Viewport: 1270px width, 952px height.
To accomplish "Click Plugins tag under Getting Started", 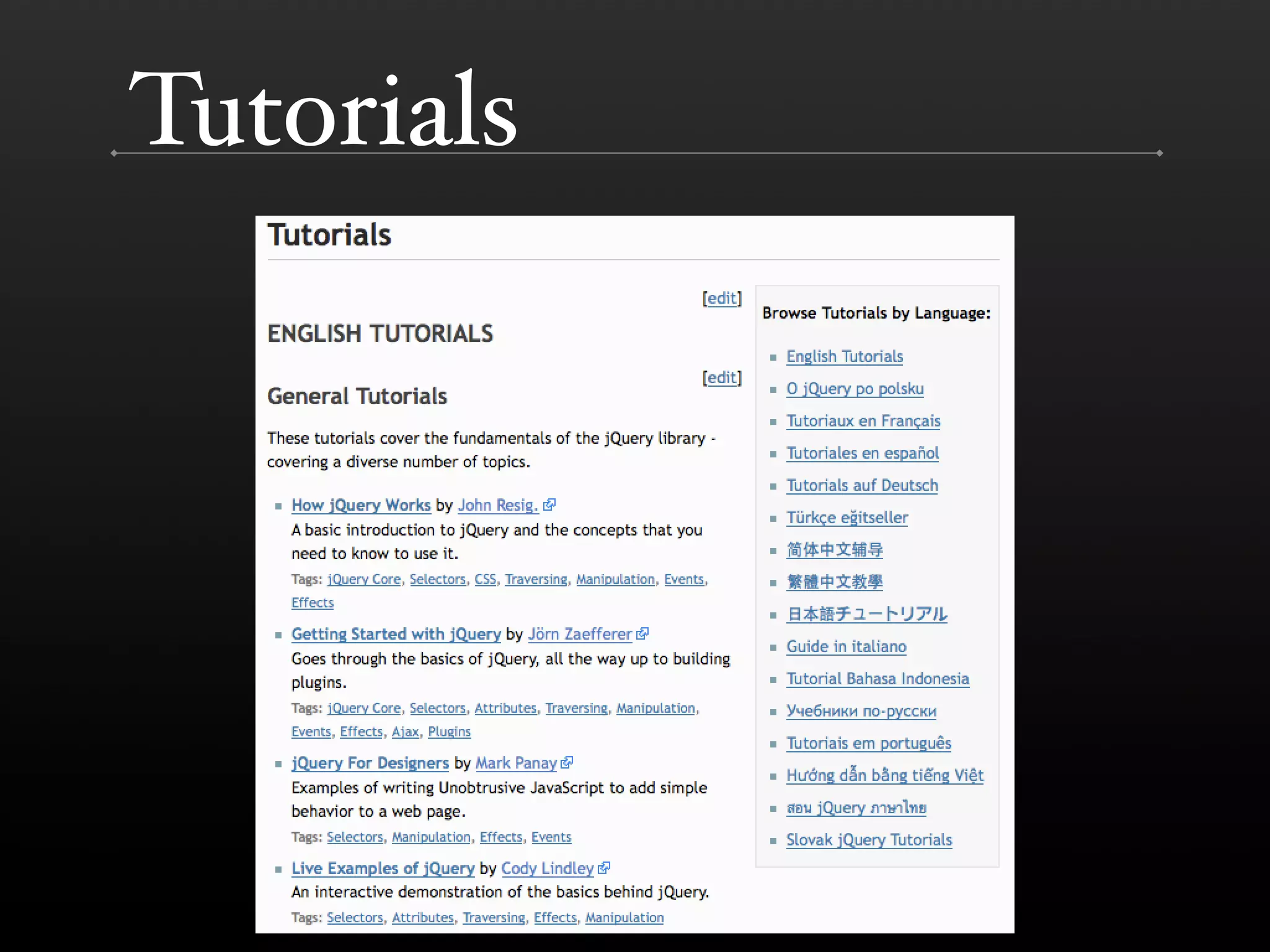I will click(x=450, y=732).
